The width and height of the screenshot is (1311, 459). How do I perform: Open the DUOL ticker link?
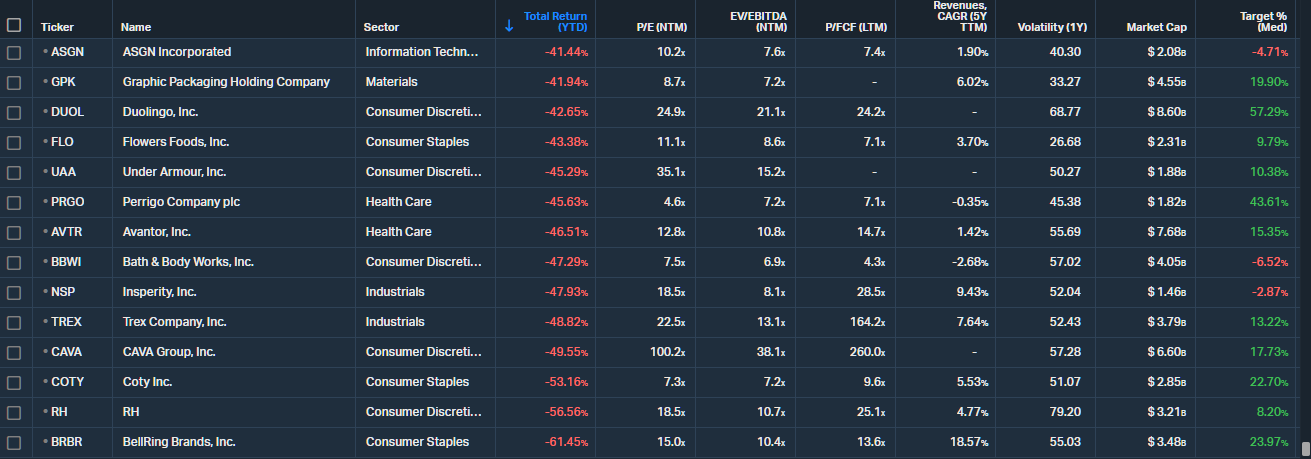[67, 112]
